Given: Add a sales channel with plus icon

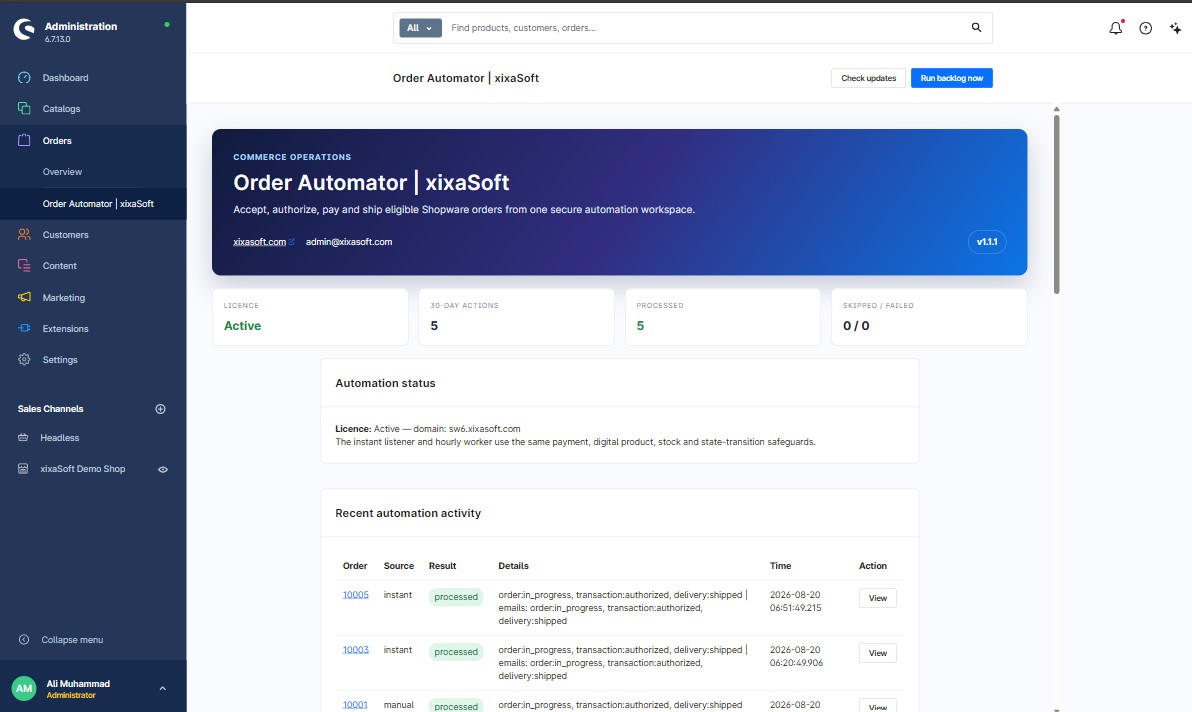Looking at the screenshot, I should click(160, 409).
